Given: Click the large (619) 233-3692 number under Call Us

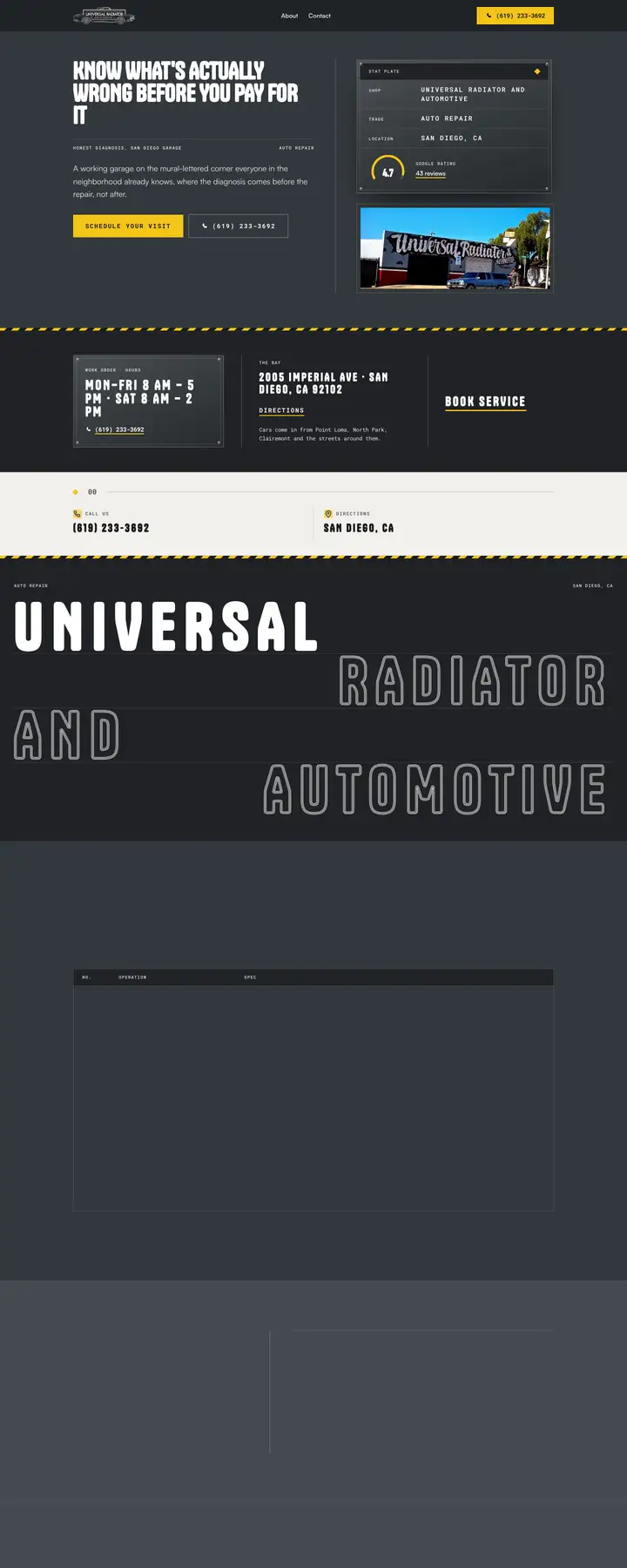Looking at the screenshot, I should [x=111, y=528].
